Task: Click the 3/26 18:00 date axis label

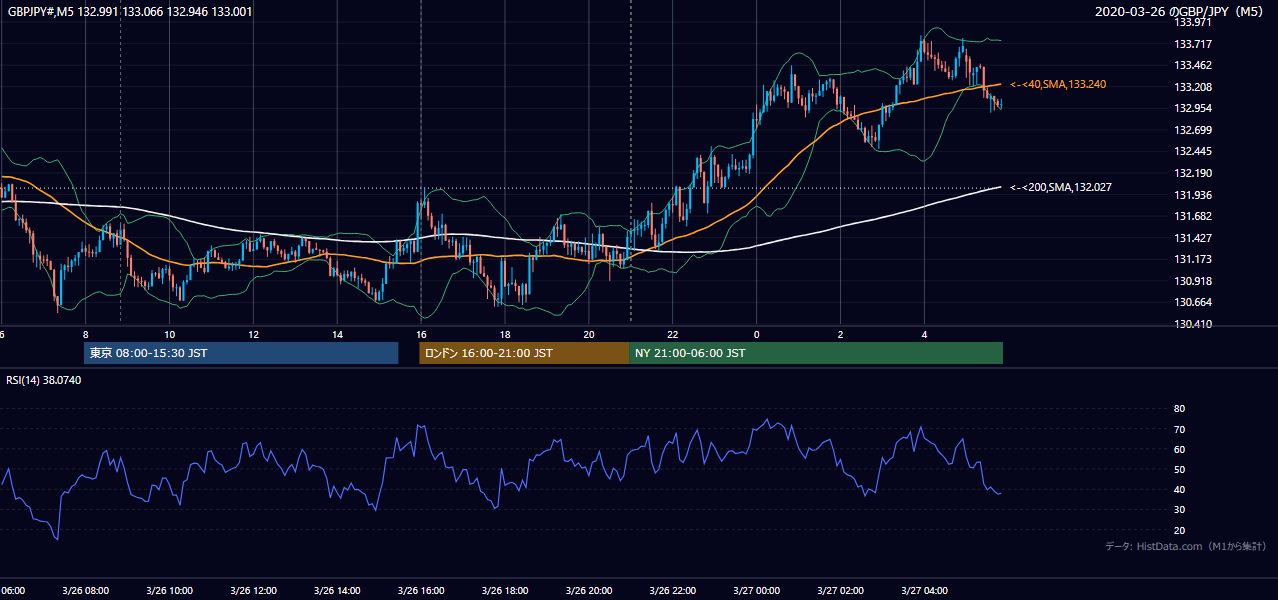Action: 505,591
